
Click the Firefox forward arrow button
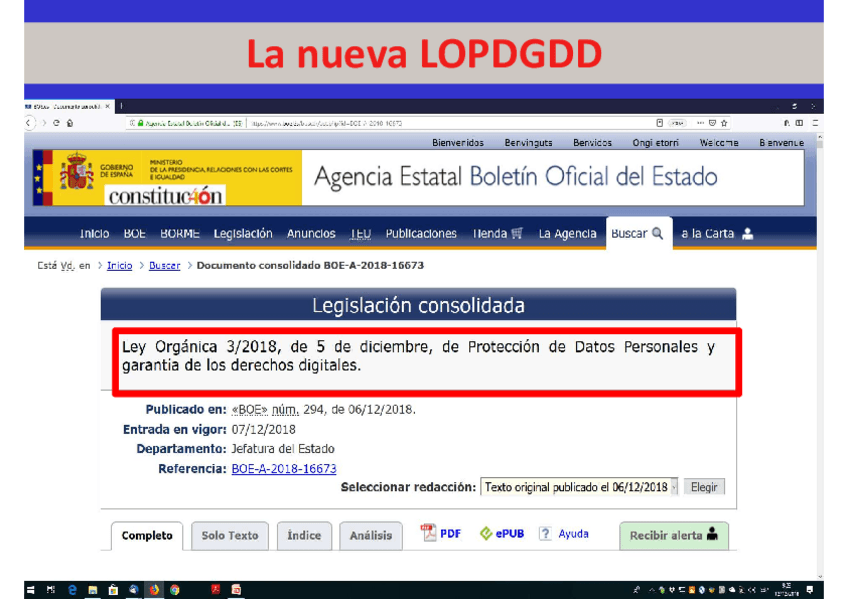coord(44,123)
